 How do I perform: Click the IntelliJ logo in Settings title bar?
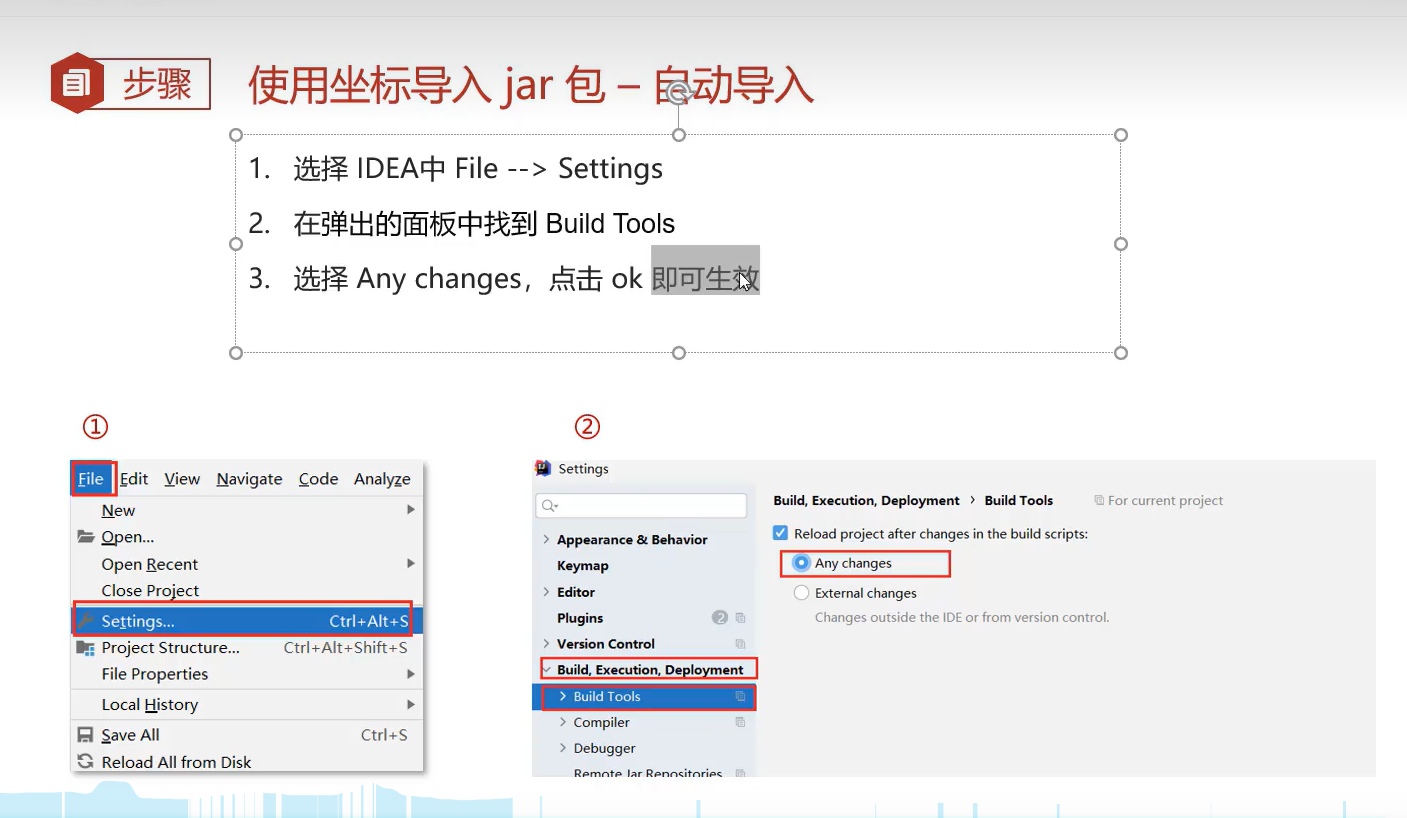pos(543,468)
